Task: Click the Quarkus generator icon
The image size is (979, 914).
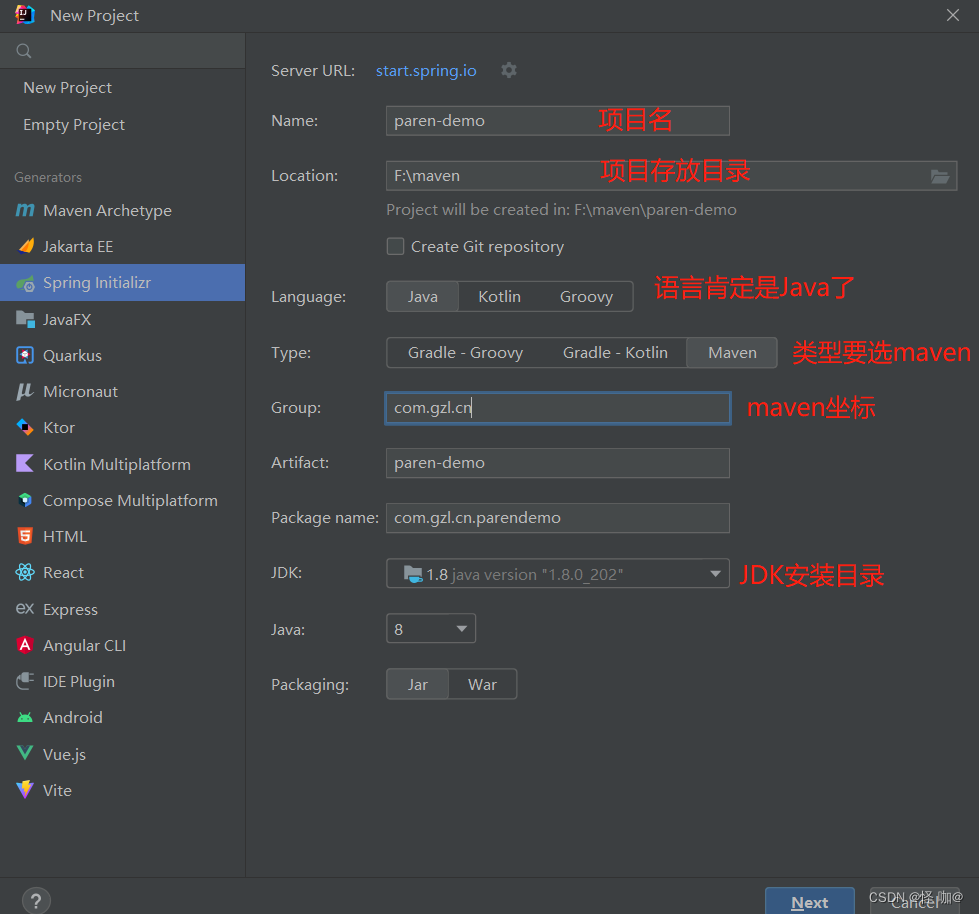Action: coord(25,356)
